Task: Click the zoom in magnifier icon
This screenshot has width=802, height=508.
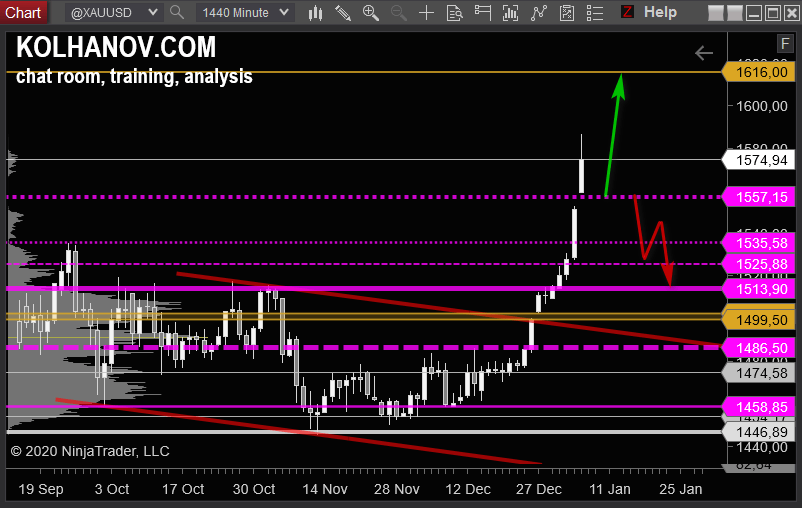Action: pyautogui.click(x=370, y=13)
